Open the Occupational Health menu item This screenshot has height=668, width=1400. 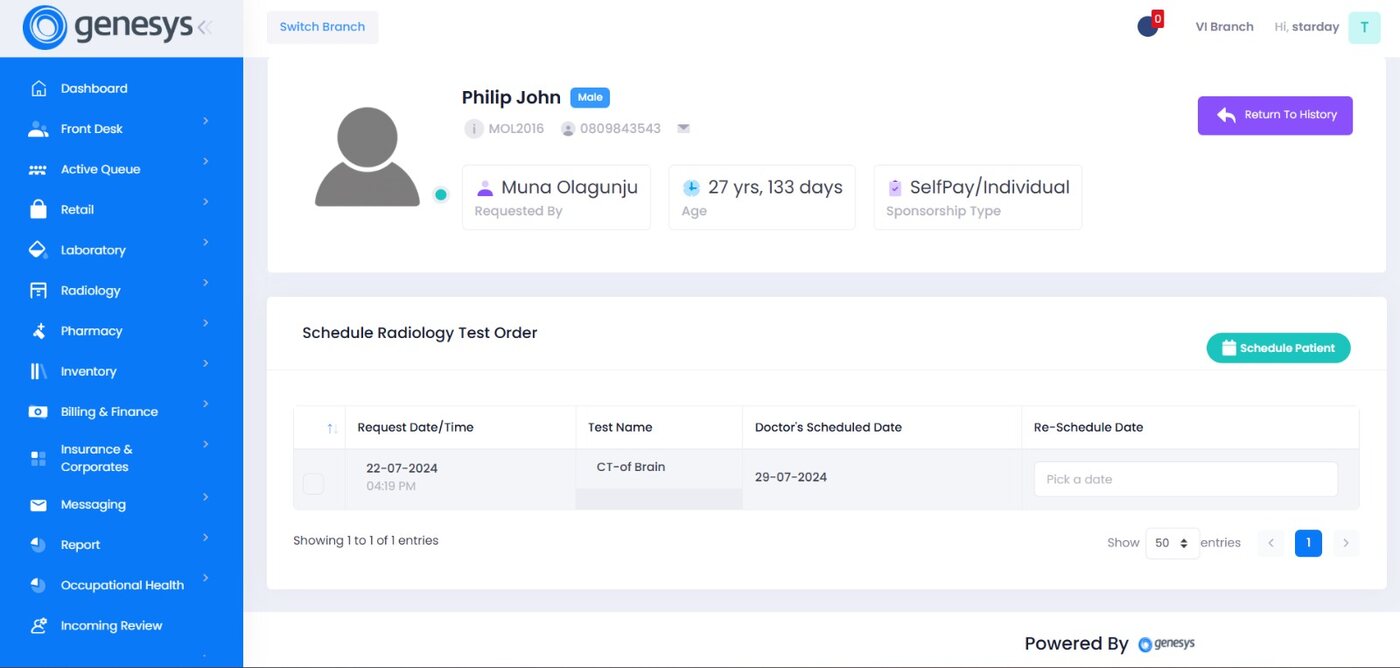121,585
